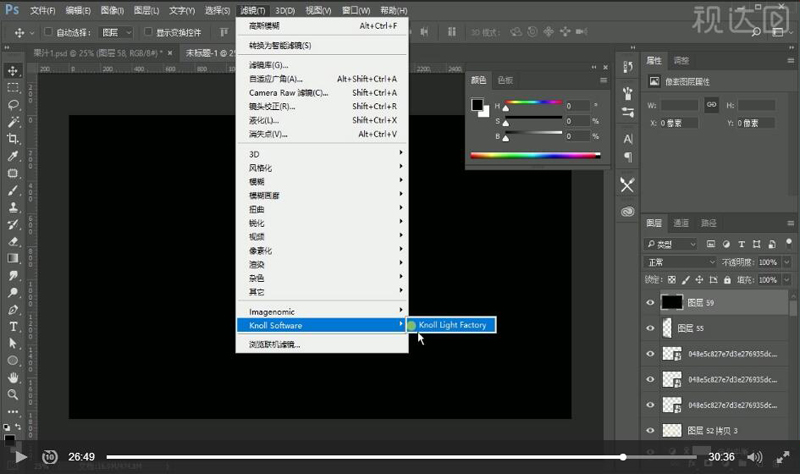
Task: Select the Ellipse shape tool
Action: coord(13,361)
